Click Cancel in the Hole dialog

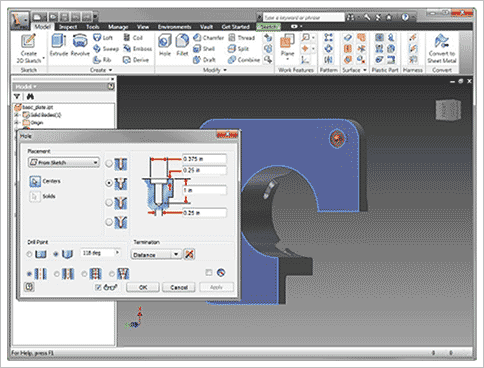(x=179, y=287)
